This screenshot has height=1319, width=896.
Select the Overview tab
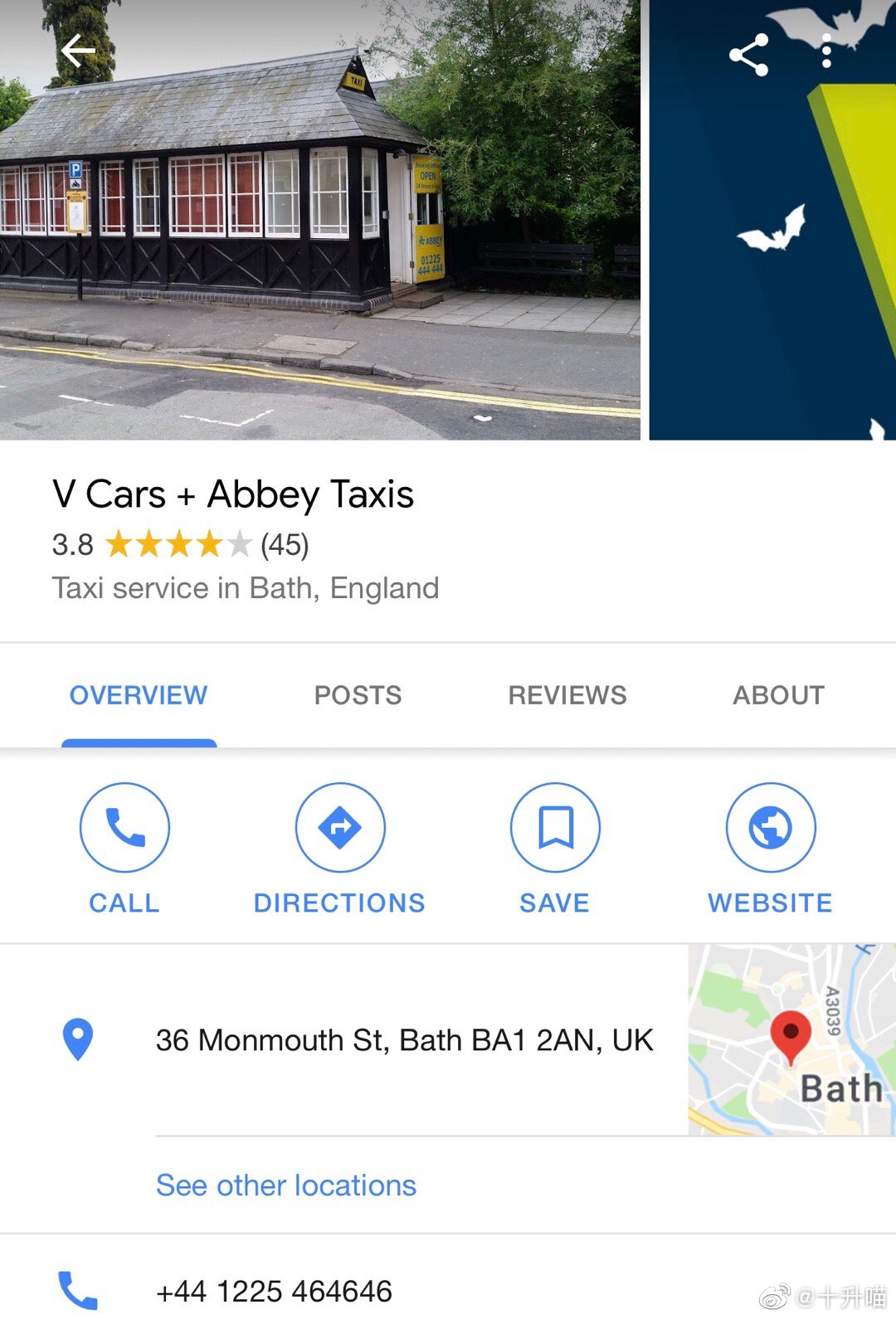point(139,695)
